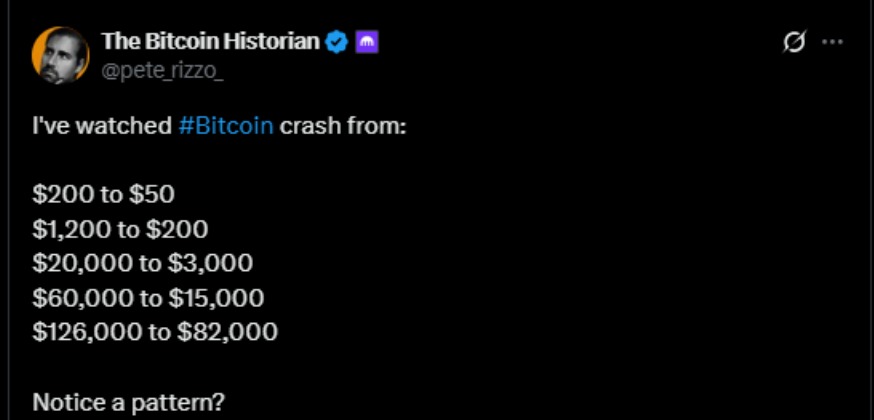Open the three-dot More options menu
Viewport: 874px width, 420px height.
tap(832, 42)
